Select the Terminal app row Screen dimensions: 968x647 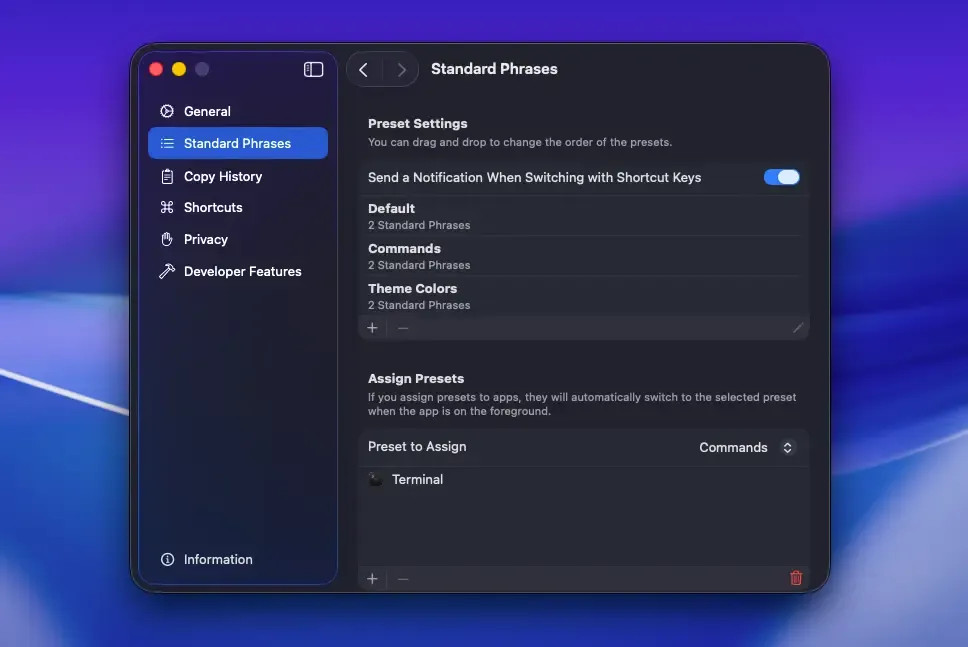pyautogui.click(x=583, y=480)
